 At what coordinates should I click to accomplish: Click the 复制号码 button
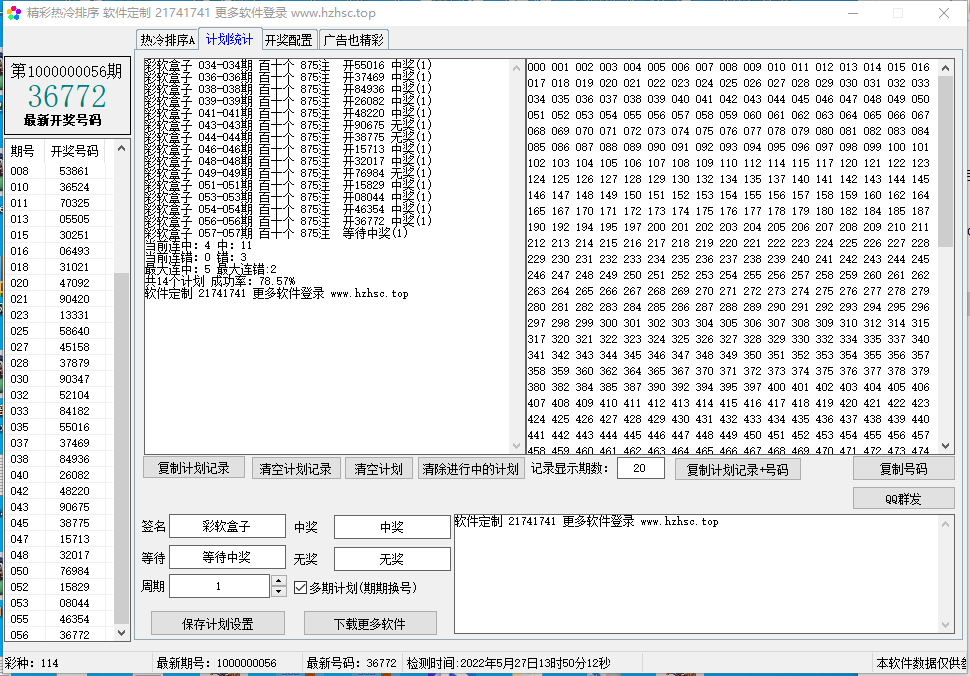[903, 469]
